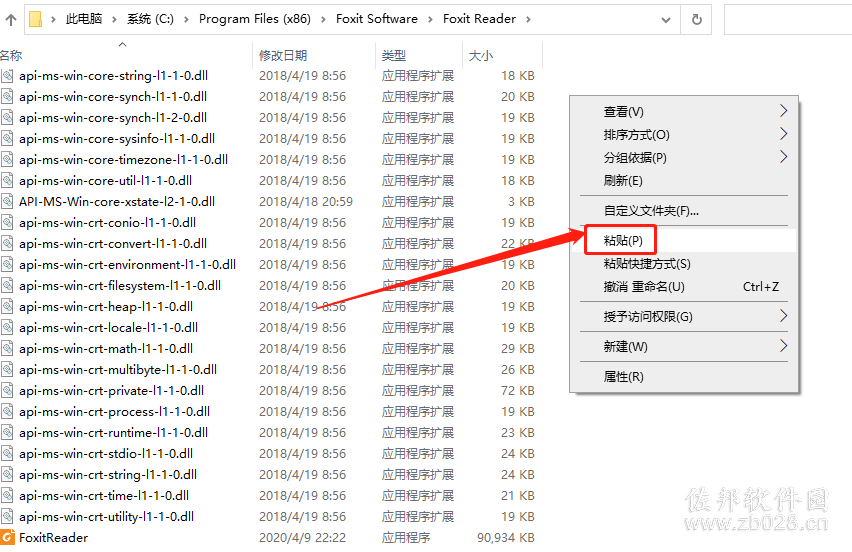Viewport: 852px width, 552px height.
Task: Click icon of api-ms-win-crt-math-l1-1-0.dll
Action: click(x=7, y=349)
